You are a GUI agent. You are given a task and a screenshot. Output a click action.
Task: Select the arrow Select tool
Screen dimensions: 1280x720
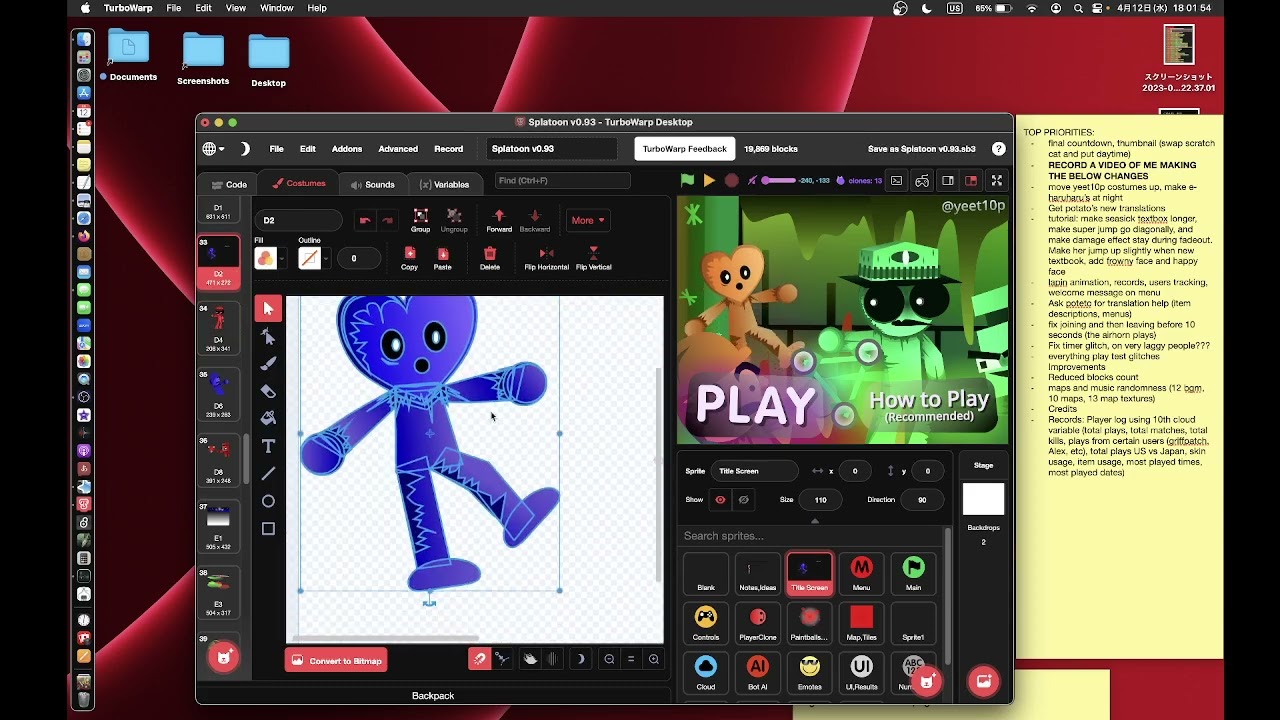coord(268,309)
